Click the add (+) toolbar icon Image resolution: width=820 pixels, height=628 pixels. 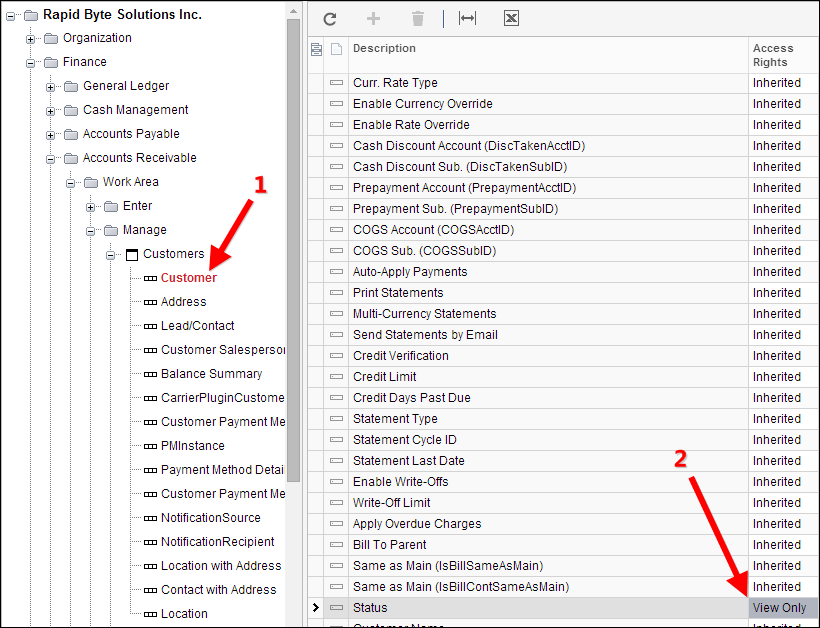pos(373,18)
